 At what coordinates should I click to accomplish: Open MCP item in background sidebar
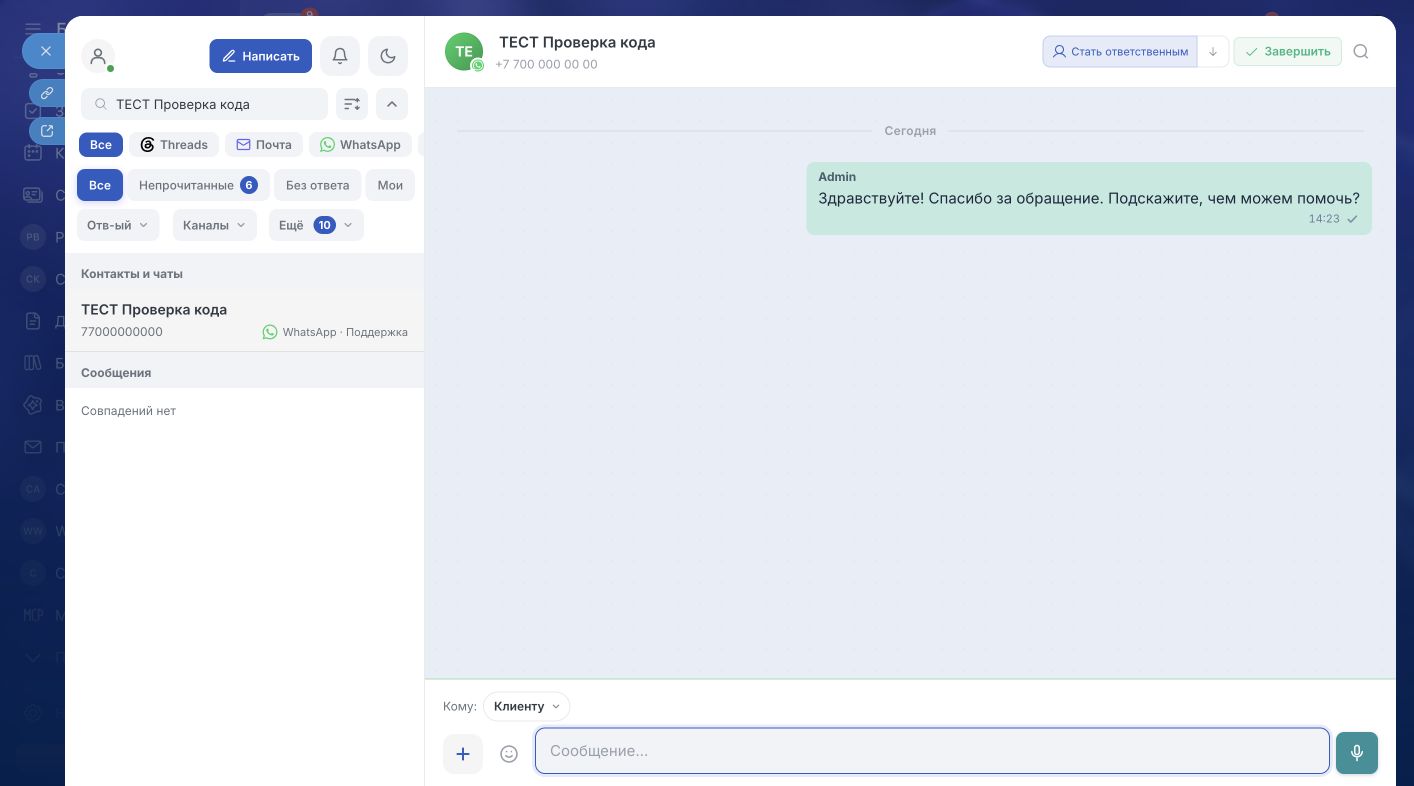(33, 615)
